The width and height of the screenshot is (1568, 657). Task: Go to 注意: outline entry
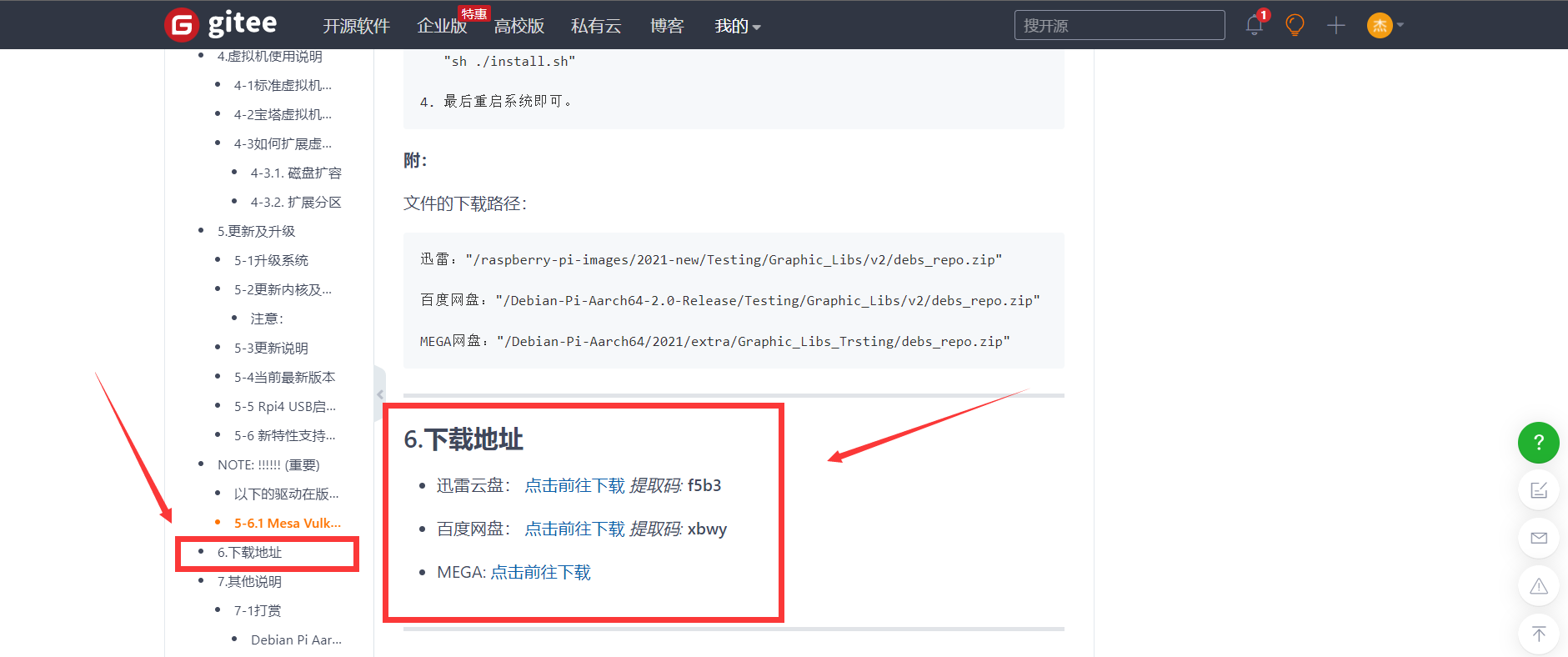268,318
